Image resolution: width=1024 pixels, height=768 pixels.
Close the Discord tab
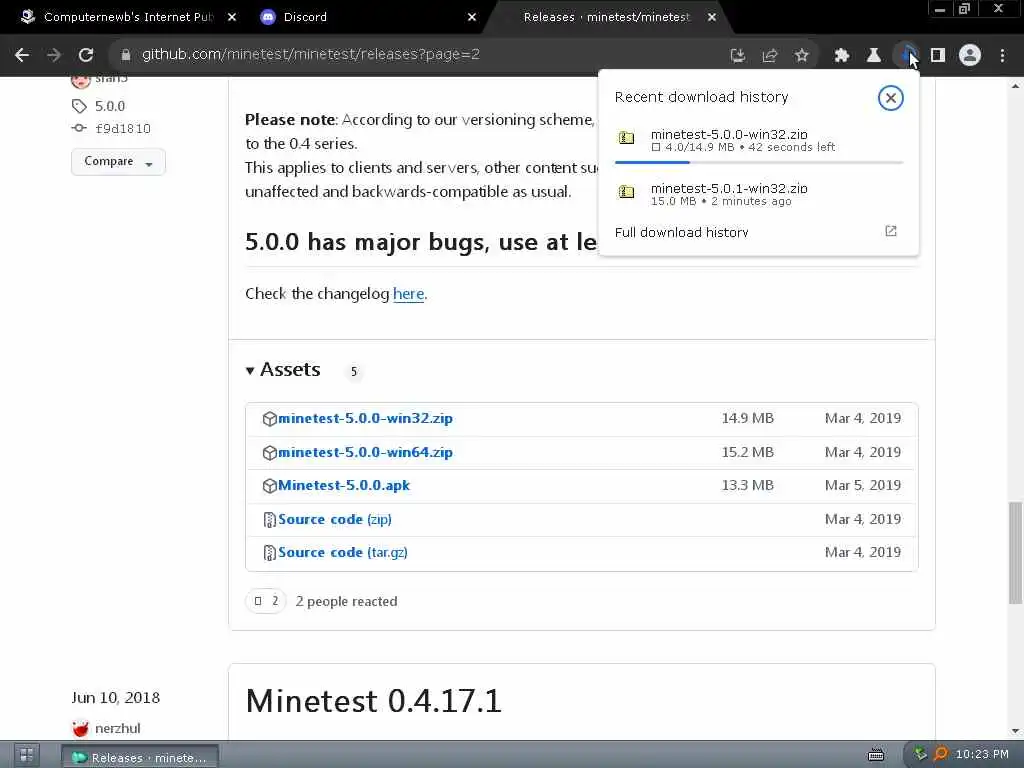[472, 18]
